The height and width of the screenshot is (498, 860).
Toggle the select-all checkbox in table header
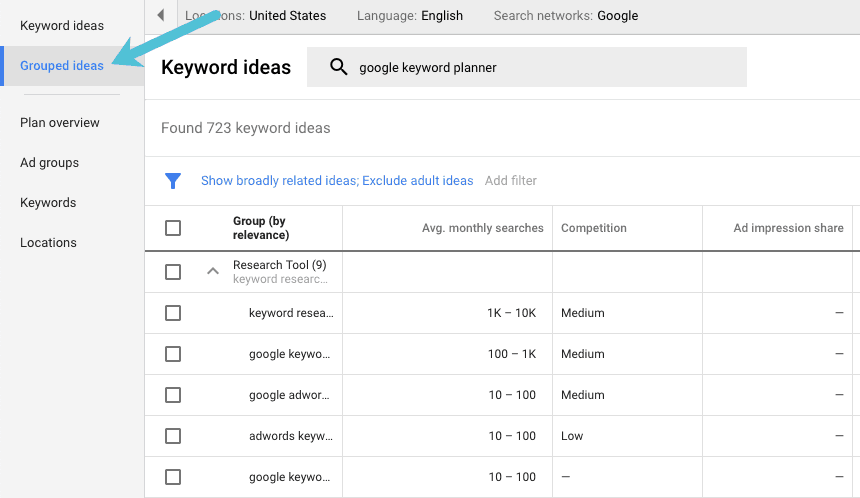pos(173,228)
